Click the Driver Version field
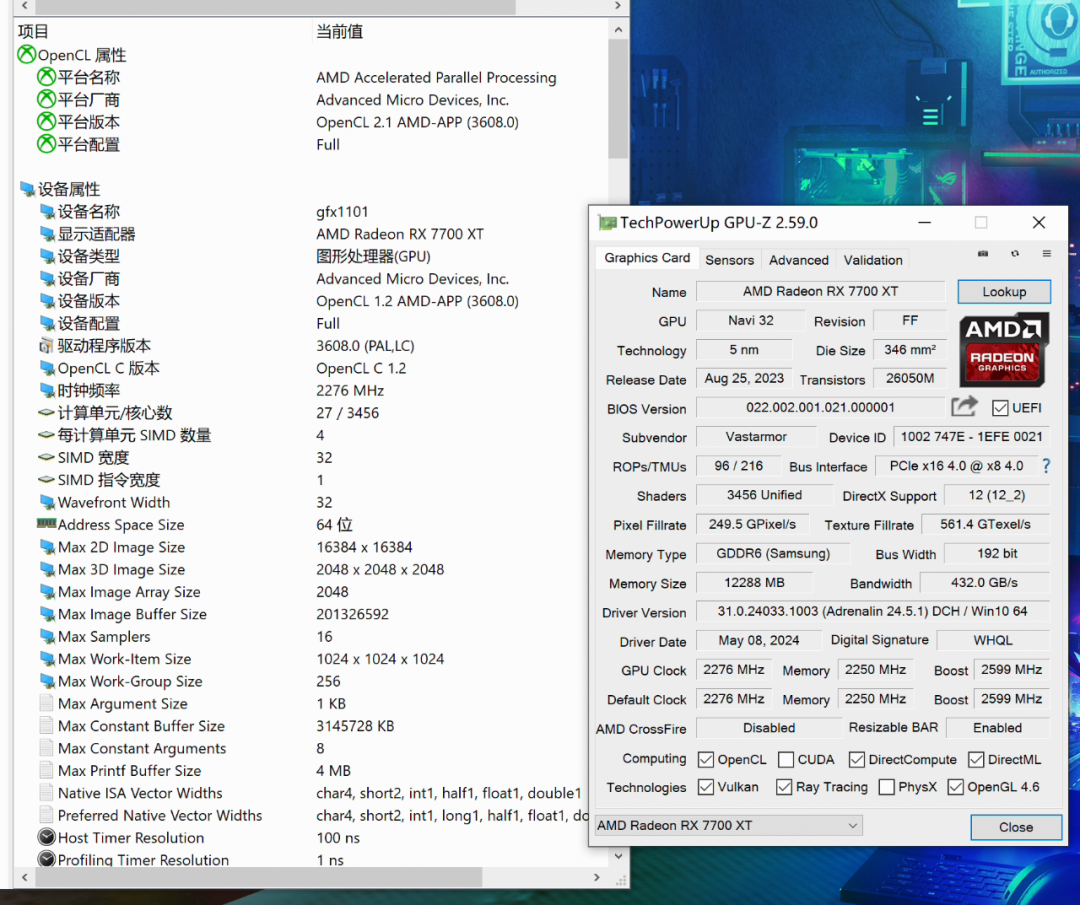1080x905 pixels. (x=873, y=612)
